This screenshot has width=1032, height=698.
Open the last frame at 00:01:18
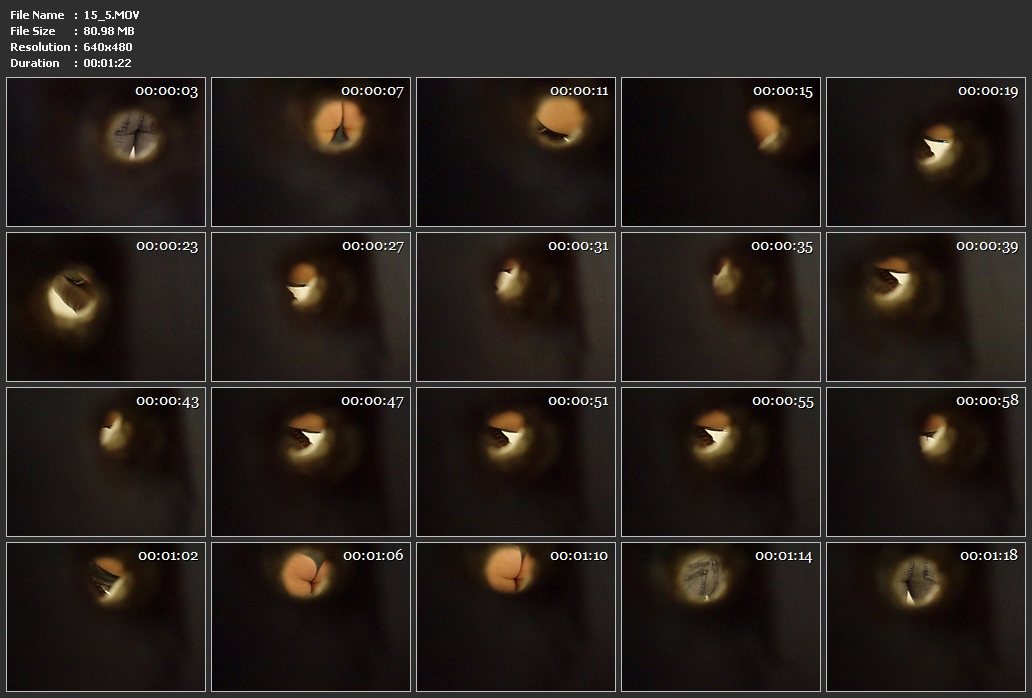pyautogui.click(x=926, y=616)
